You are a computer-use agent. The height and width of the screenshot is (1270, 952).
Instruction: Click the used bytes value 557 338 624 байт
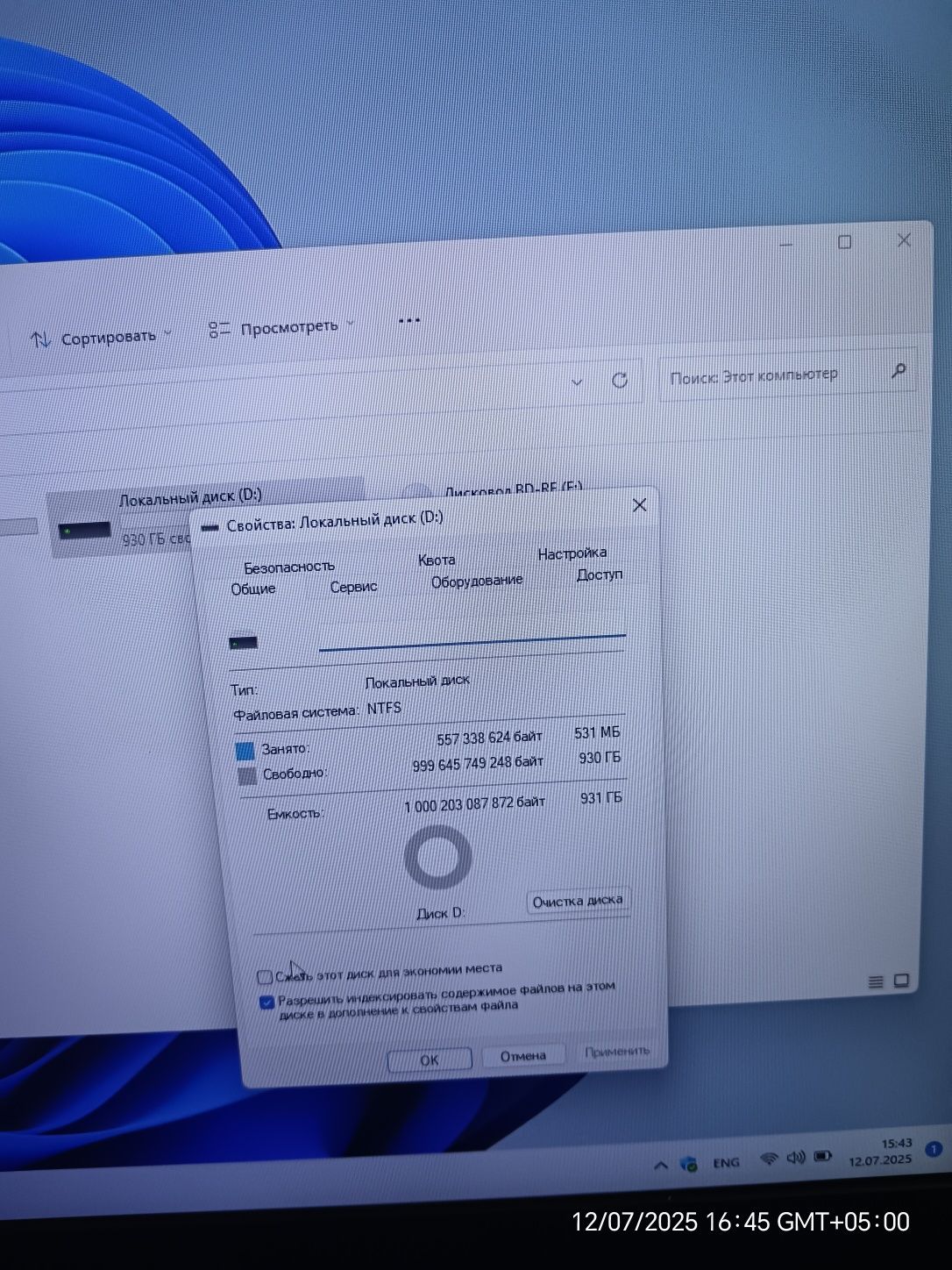coord(489,738)
